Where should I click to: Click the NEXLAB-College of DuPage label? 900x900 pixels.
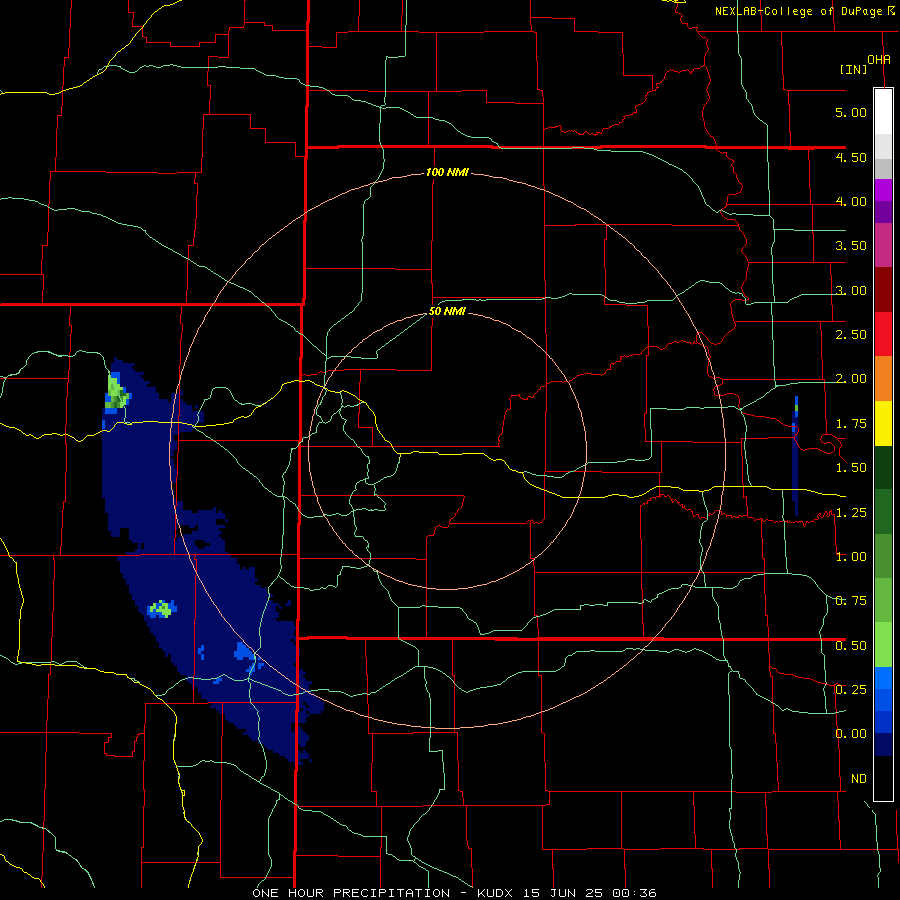(798, 11)
